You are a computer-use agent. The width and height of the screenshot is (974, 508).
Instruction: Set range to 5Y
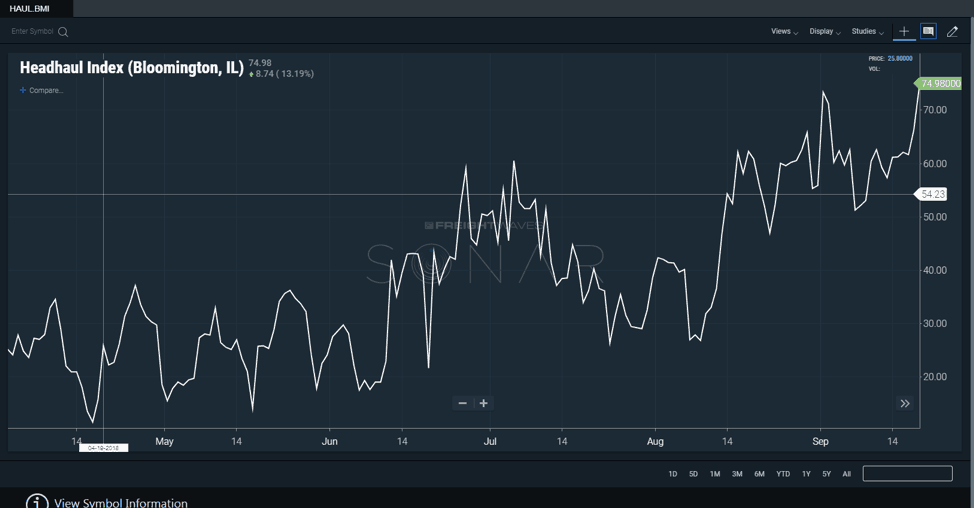(x=826, y=474)
